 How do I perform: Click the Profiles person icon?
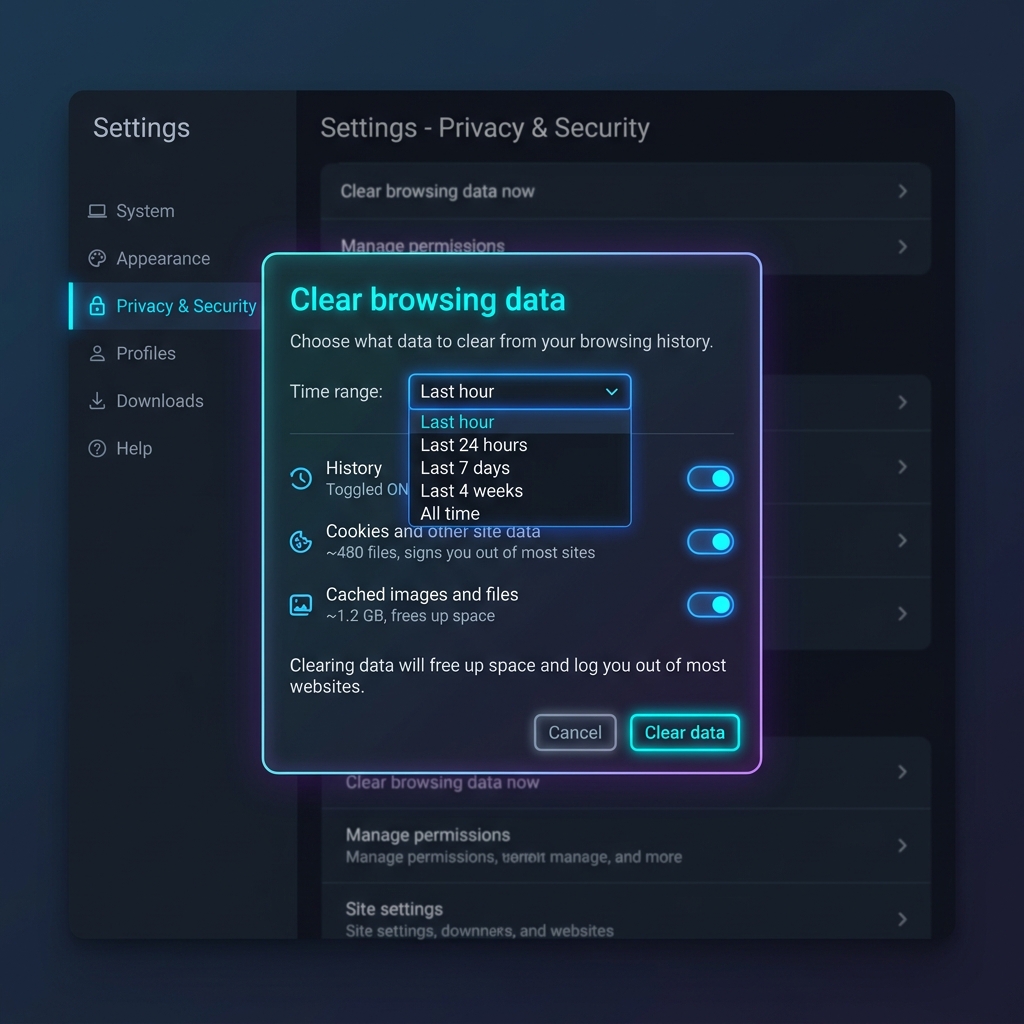tap(97, 353)
